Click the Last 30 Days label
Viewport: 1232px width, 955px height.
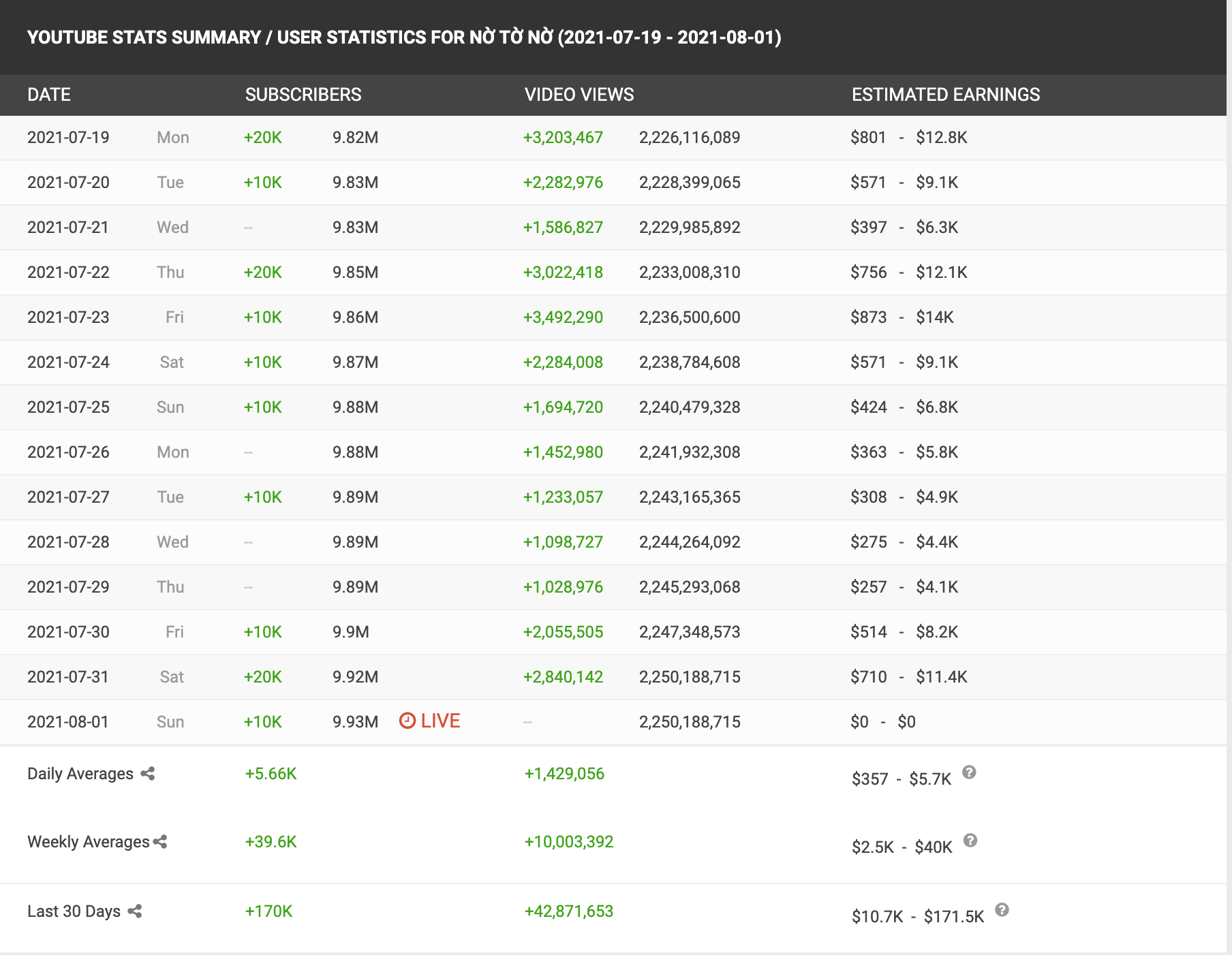point(73,911)
